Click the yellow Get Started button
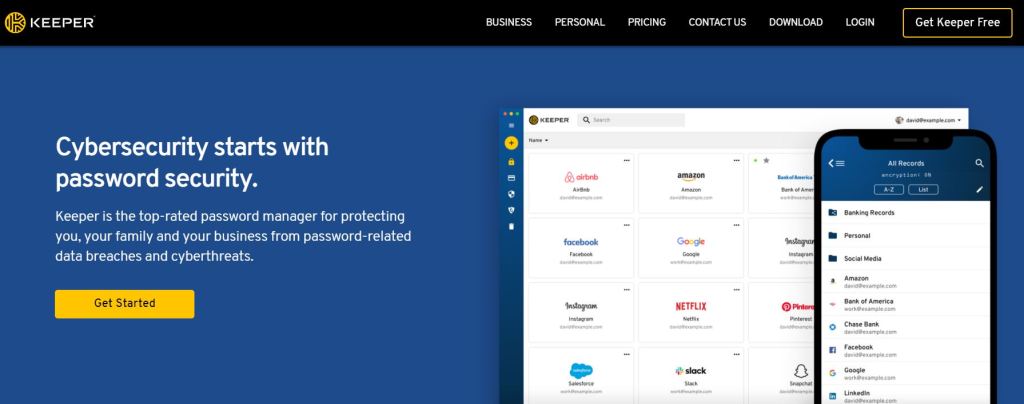This screenshot has height=404, width=1024. coord(124,303)
